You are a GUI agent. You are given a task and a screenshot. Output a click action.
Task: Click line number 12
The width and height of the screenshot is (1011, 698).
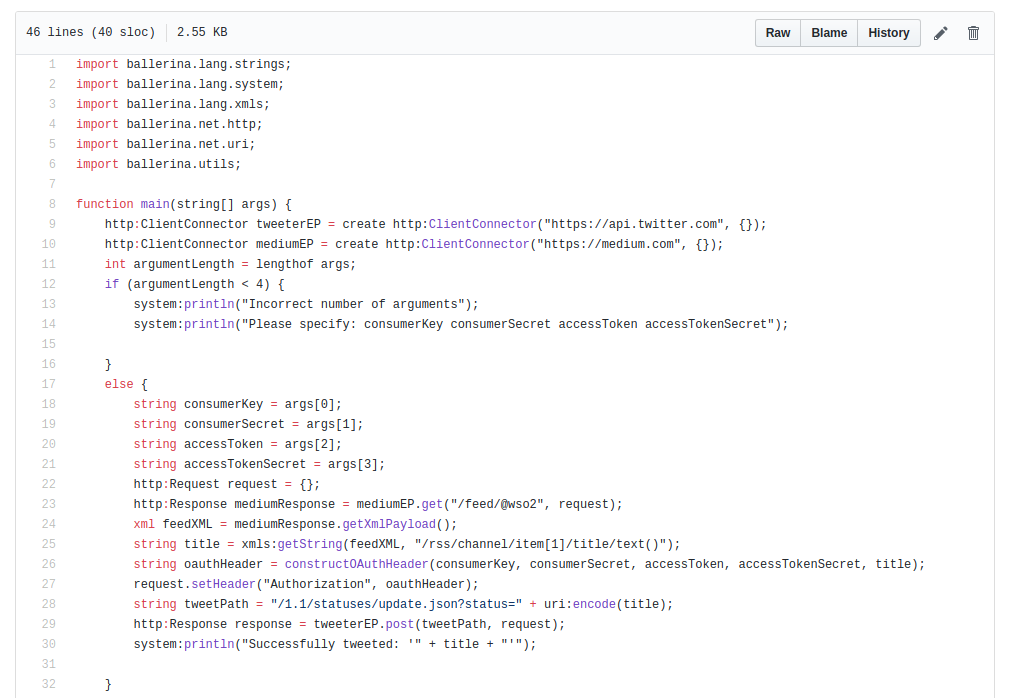(x=51, y=283)
